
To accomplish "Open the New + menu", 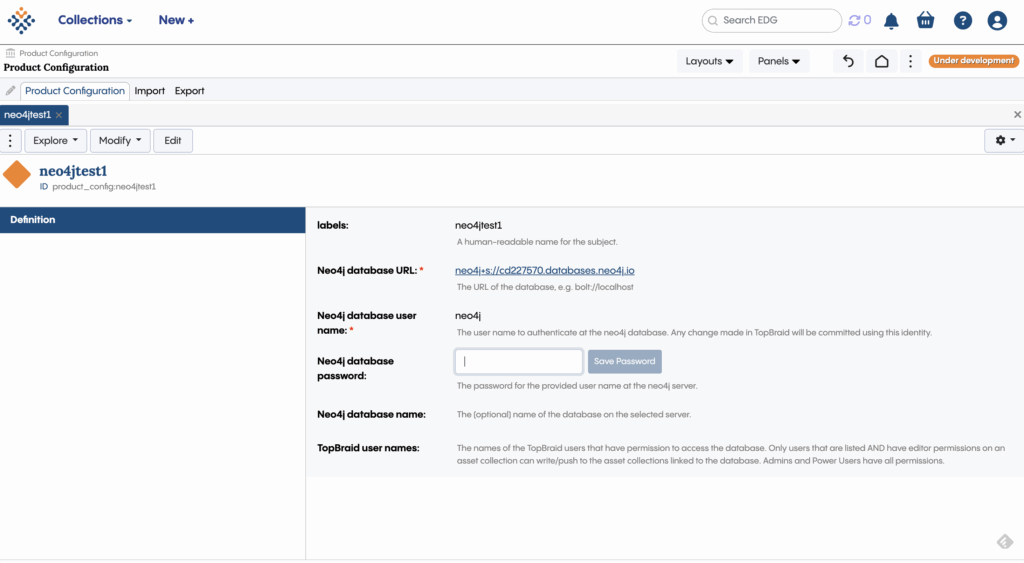I will pos(176,20).
